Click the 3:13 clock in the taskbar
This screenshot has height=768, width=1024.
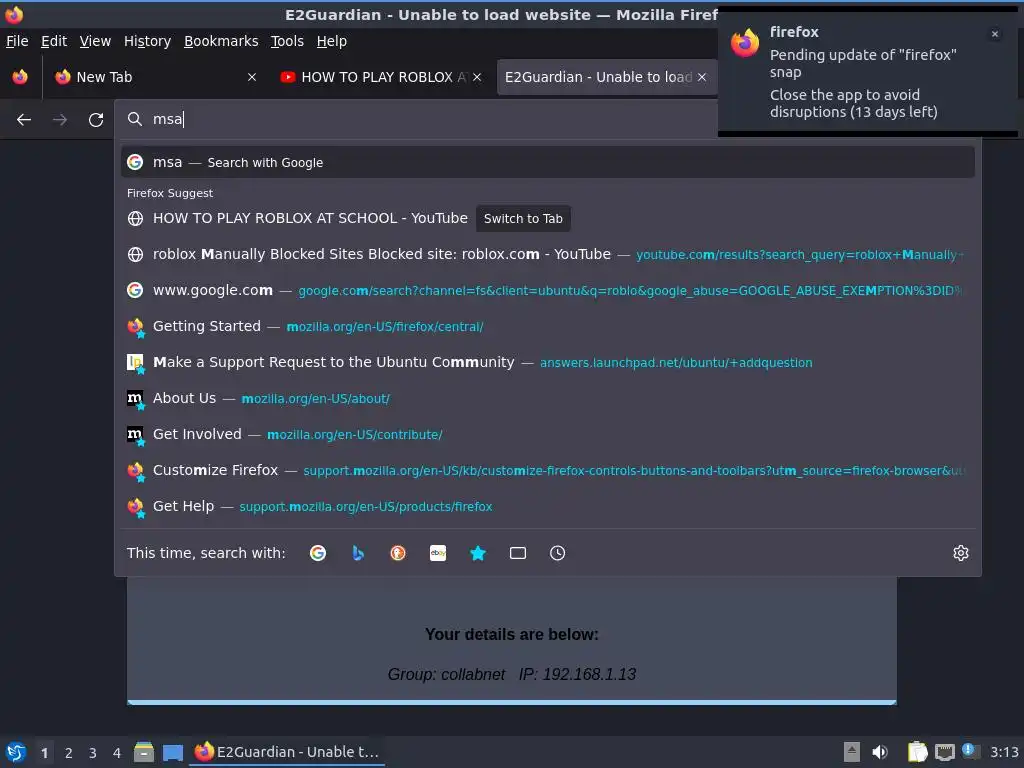(1004, 752)
